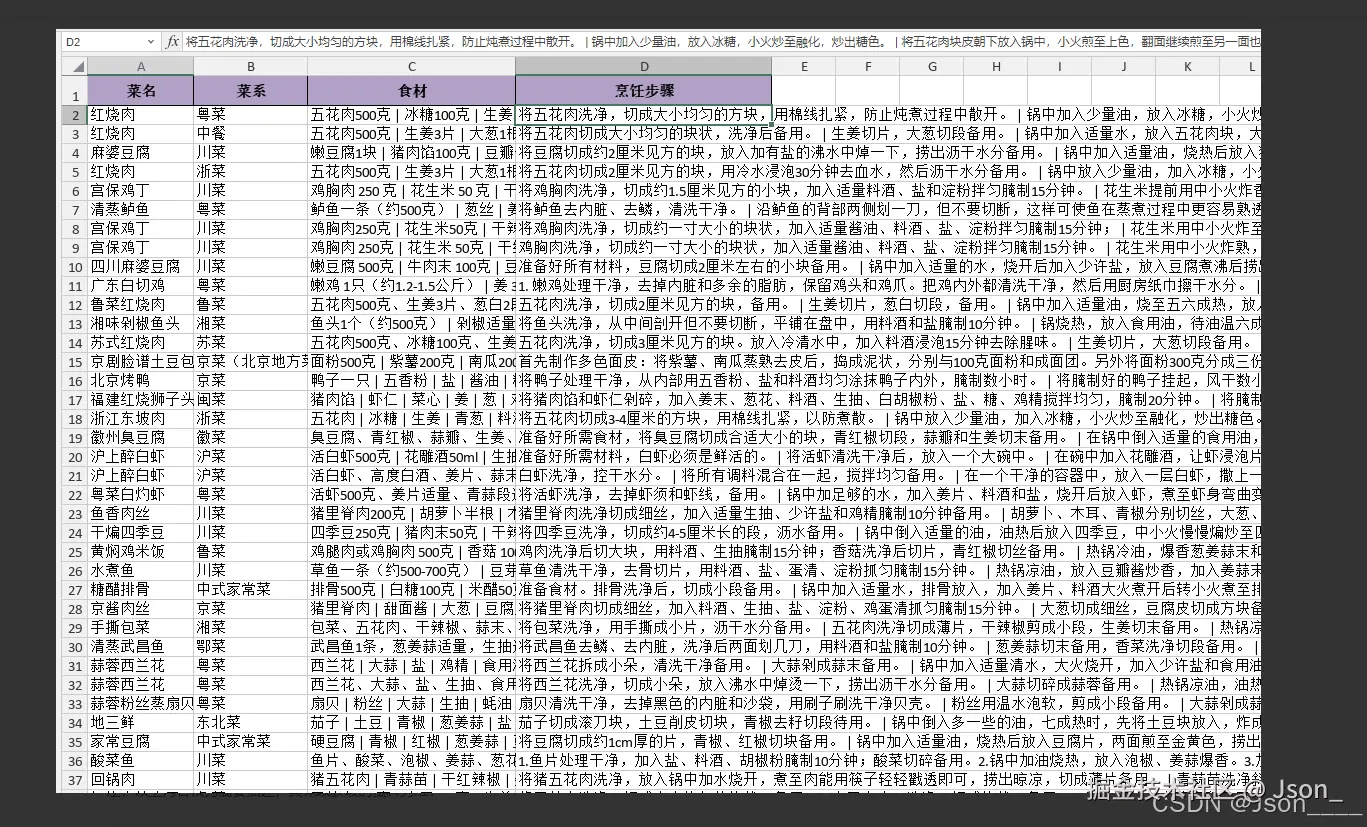
Task: Select the 苏式红烧肉 cell
Action: pyautogui.click(x=140, y=342)
